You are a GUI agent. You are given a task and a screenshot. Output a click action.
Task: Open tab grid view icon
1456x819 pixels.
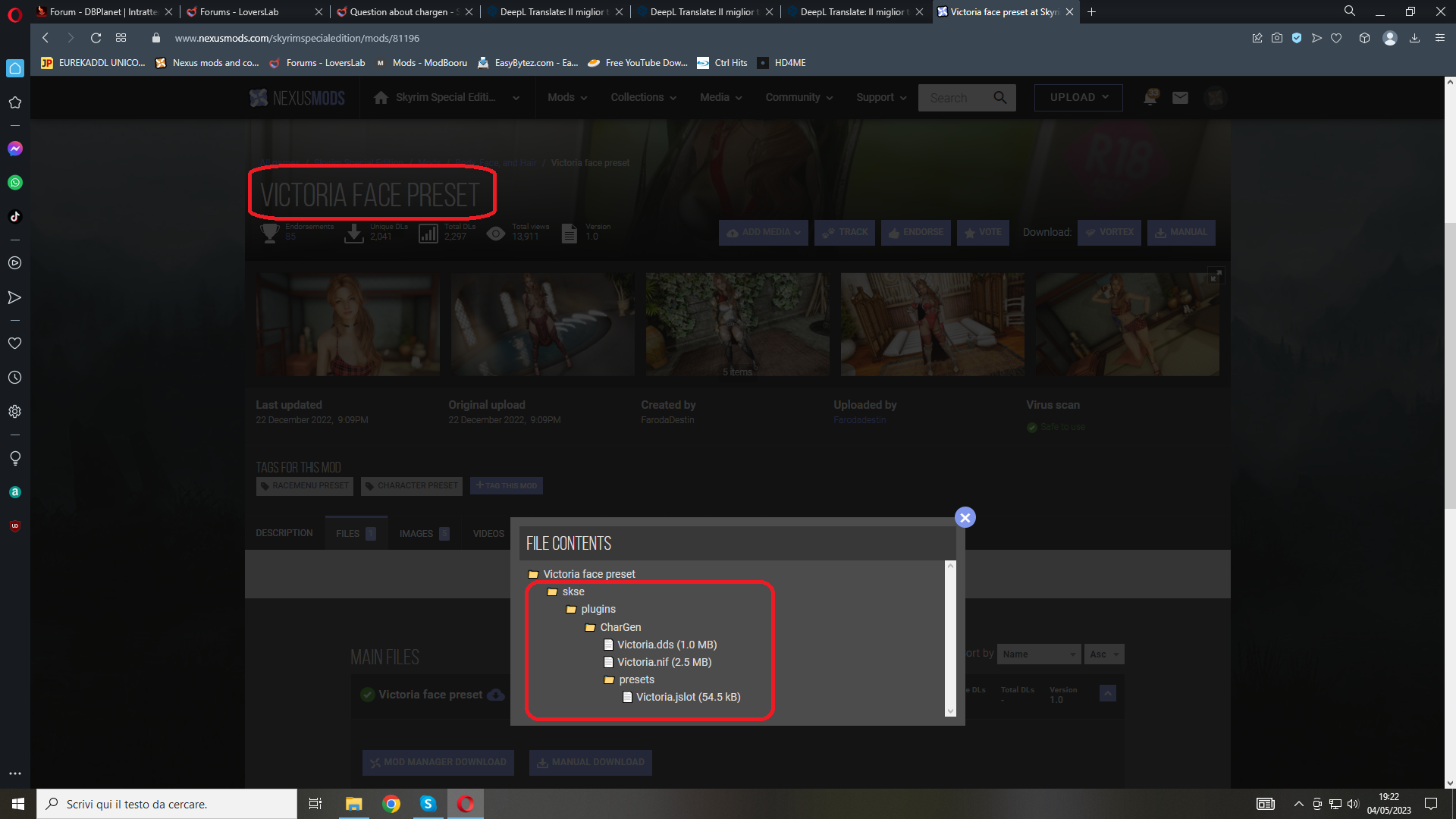(x=121, y=38)
